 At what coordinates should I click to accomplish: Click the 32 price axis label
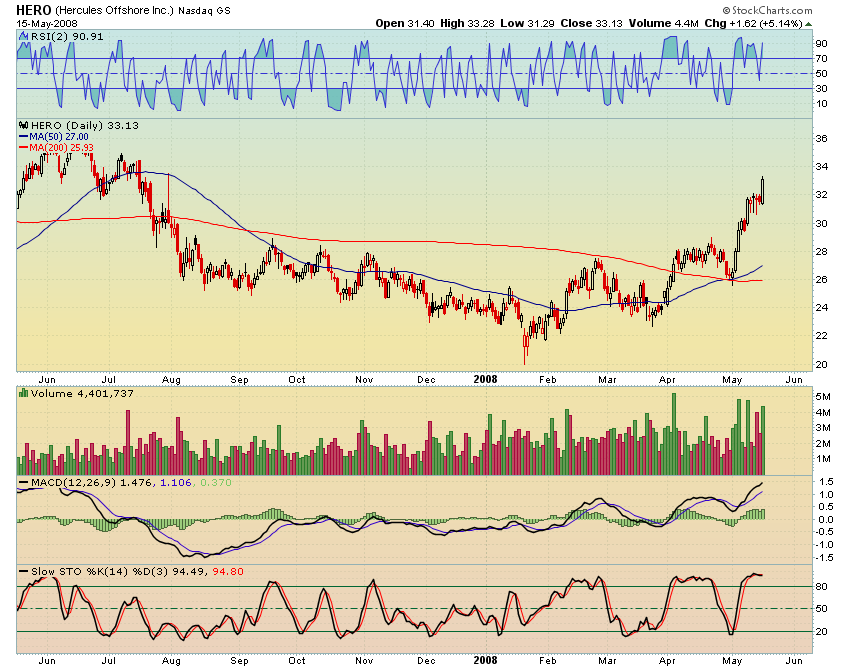[x=821, y=195]
